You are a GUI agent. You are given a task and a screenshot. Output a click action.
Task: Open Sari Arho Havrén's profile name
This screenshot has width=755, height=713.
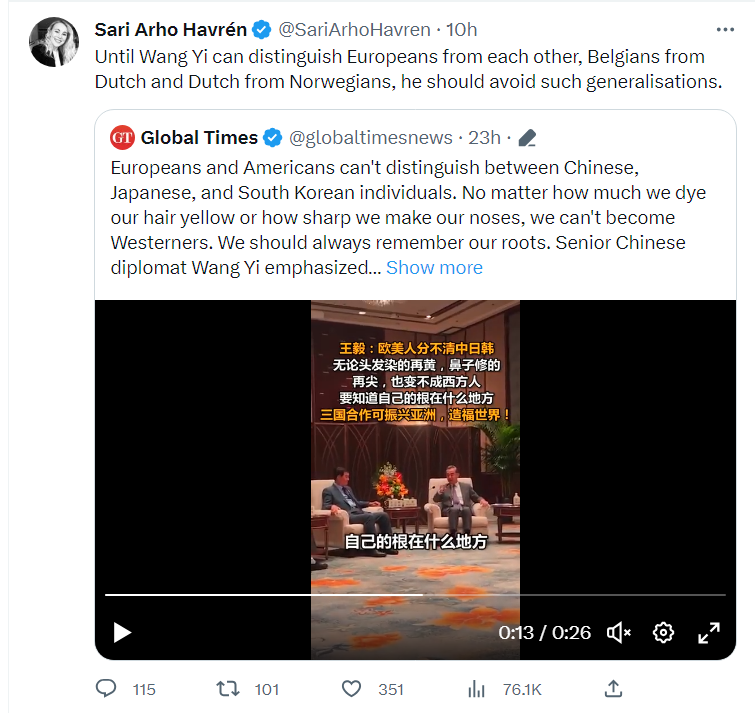point(170,29)
